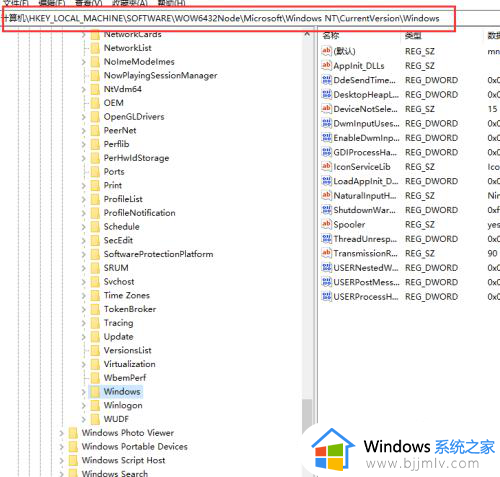The width and height of the screenshot is (500, 477).
Task: Click the USERNestedW DWORD icon
Action: 326,267
